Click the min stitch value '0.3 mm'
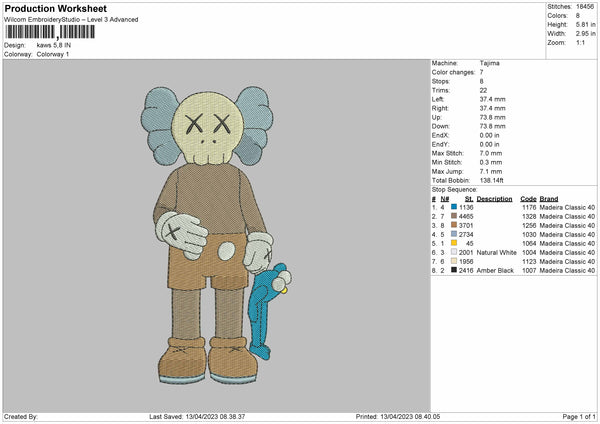 click(491, 162)
